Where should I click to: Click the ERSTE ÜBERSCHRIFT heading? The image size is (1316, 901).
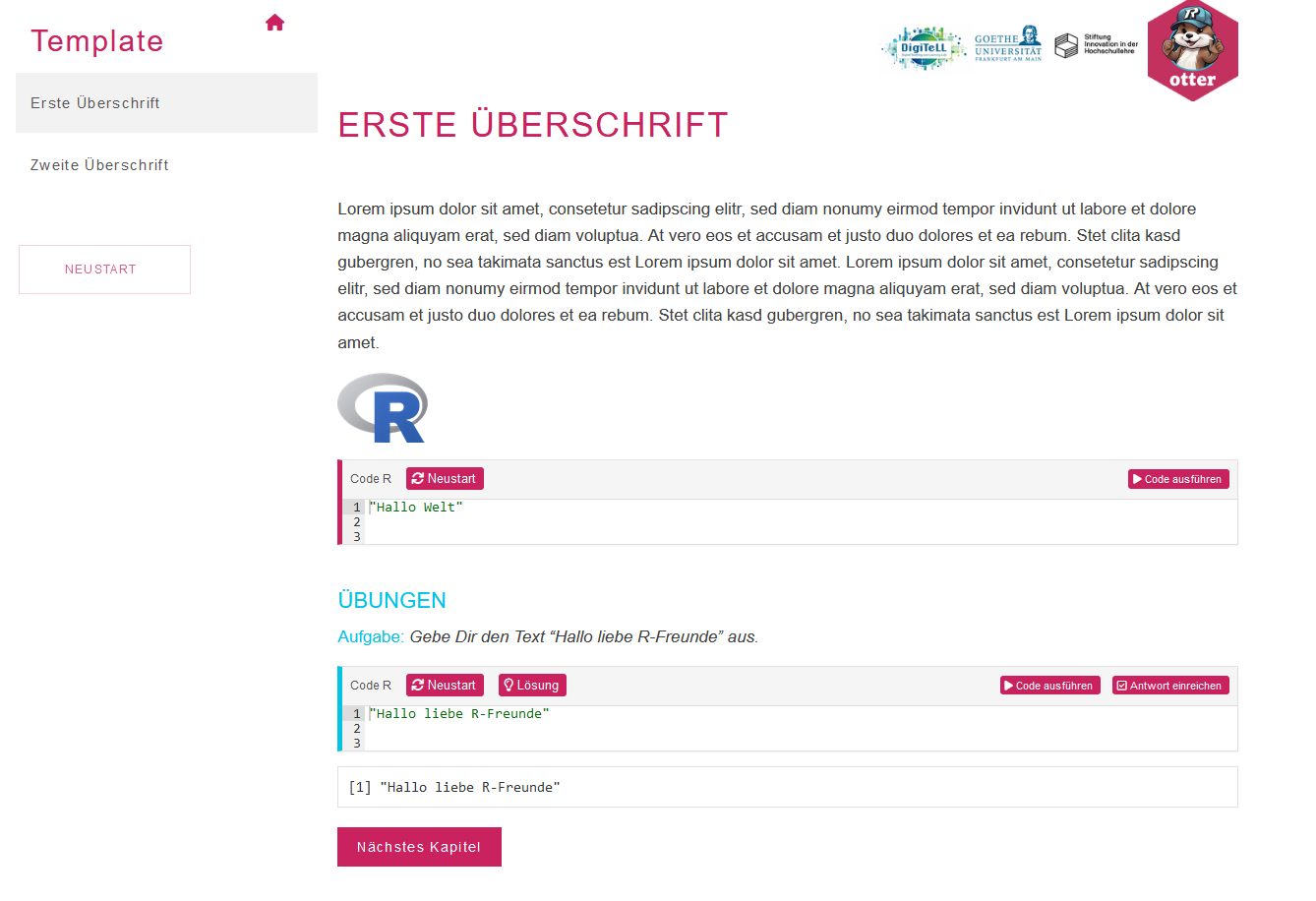pyautogui.click(x=533, y=125)
